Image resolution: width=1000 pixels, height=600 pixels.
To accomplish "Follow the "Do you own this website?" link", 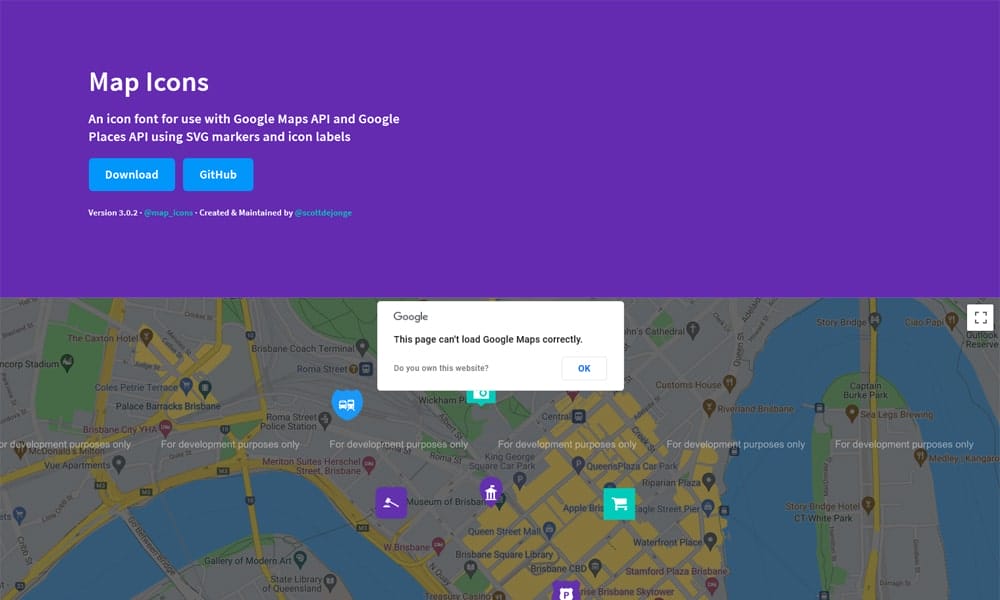I will pos(441,368).
